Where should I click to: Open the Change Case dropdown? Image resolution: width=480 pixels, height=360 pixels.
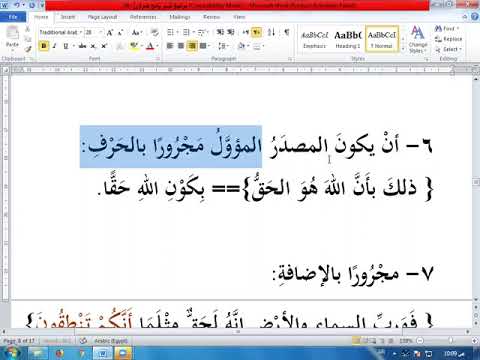pyautogui.click(x=137, y=32)
